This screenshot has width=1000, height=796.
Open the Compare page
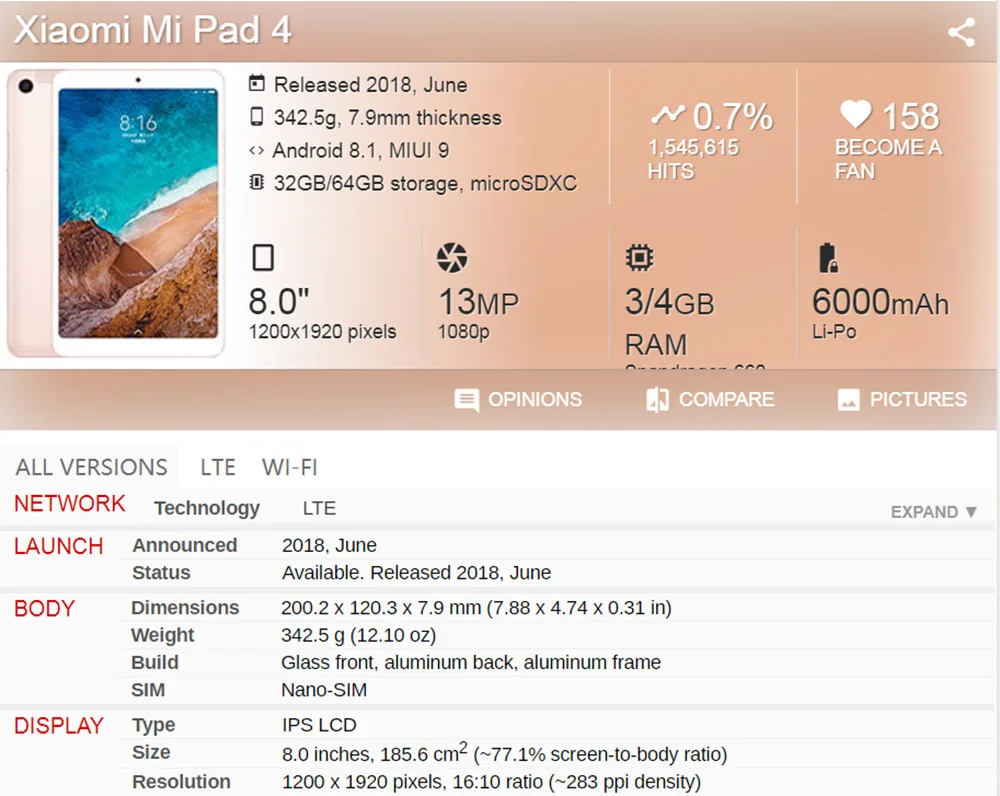point(710,400)
